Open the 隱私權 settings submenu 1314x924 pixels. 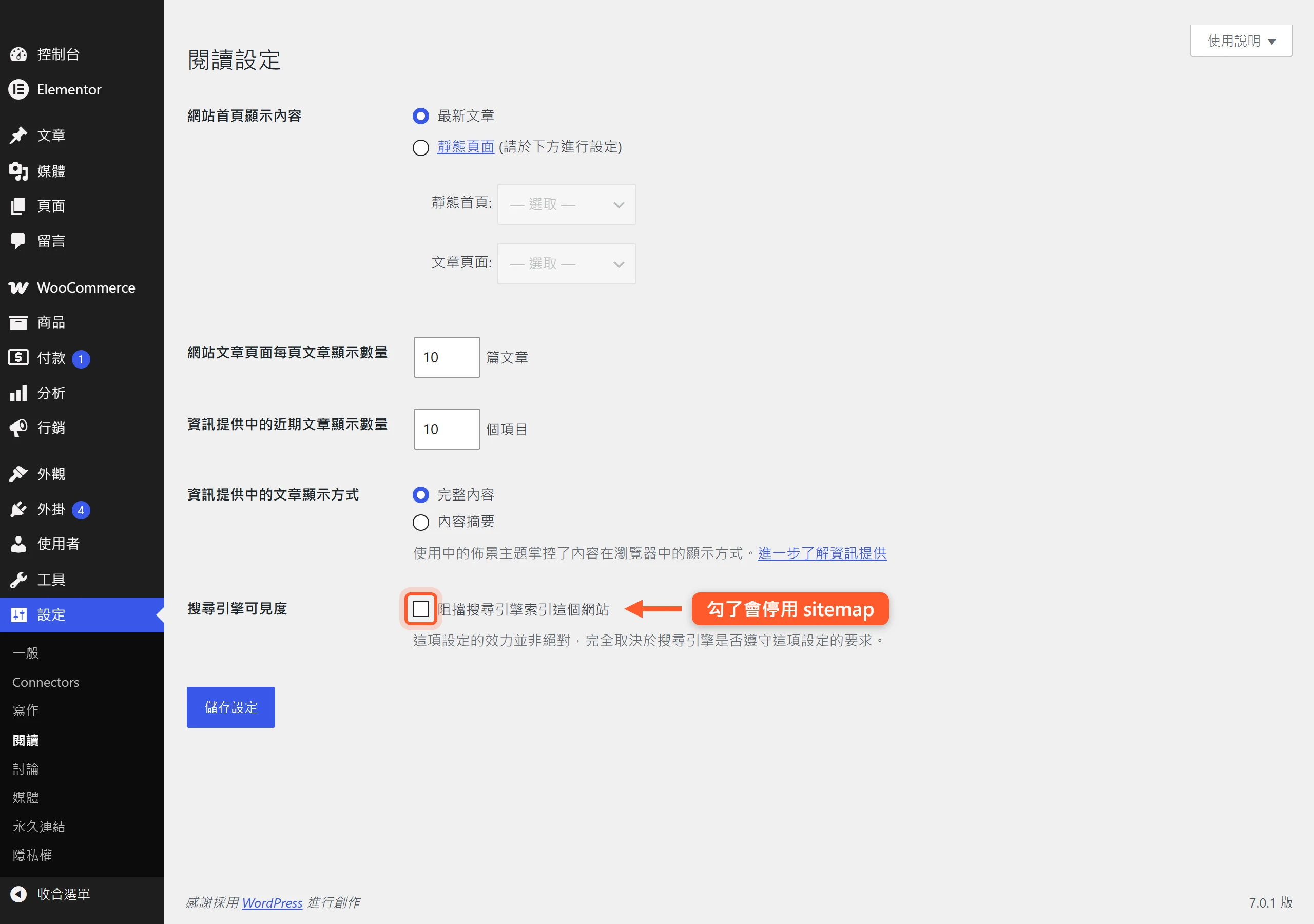coord(33,855)
